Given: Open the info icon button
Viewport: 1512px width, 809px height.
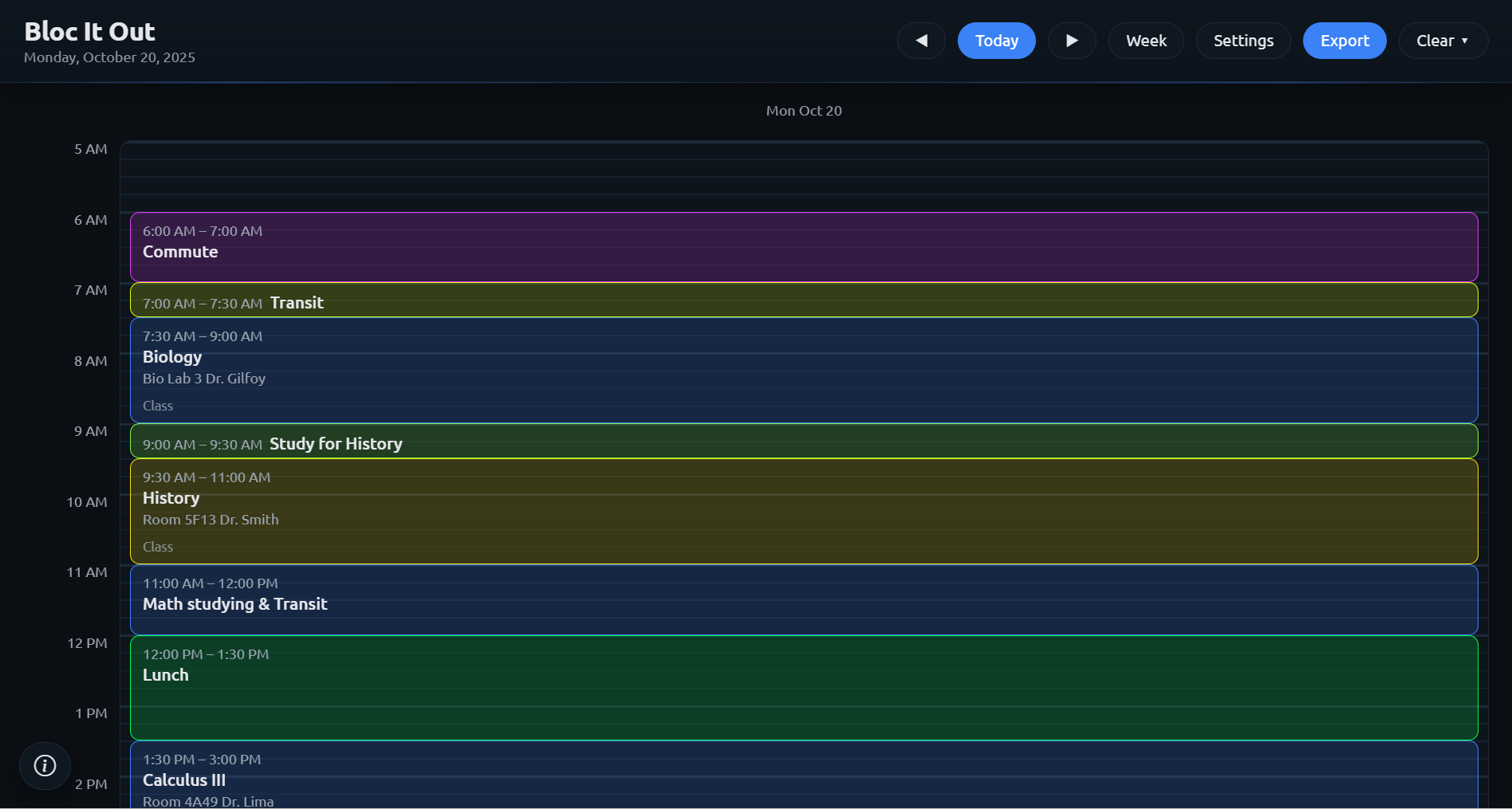Looking at the screenshot, I should click(45, 766).
